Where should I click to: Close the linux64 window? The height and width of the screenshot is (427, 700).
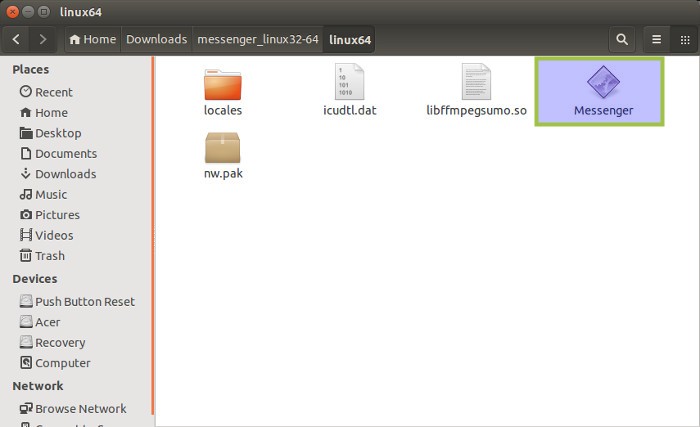pos(12,12)
